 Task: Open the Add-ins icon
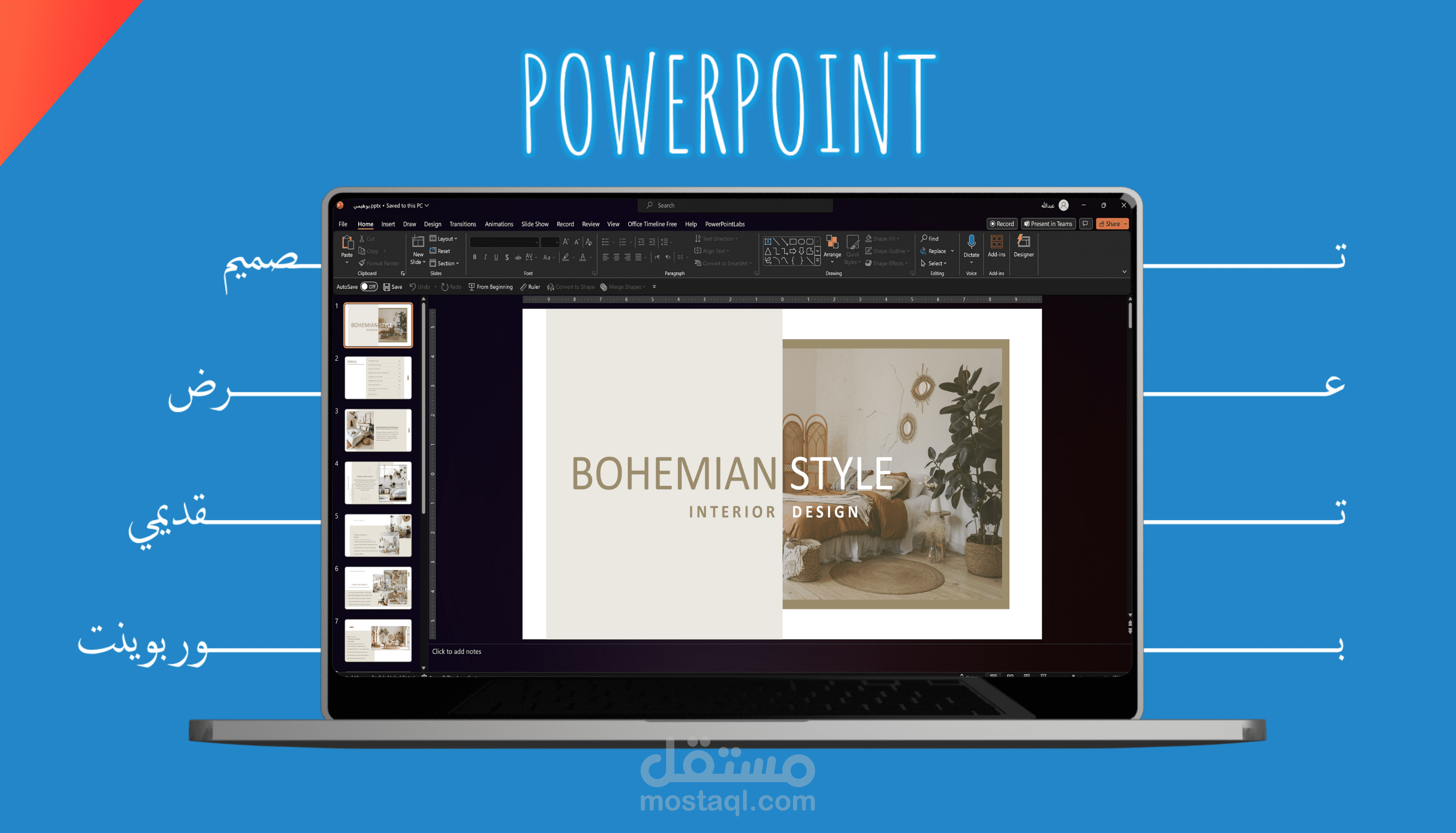coord(996,242)
